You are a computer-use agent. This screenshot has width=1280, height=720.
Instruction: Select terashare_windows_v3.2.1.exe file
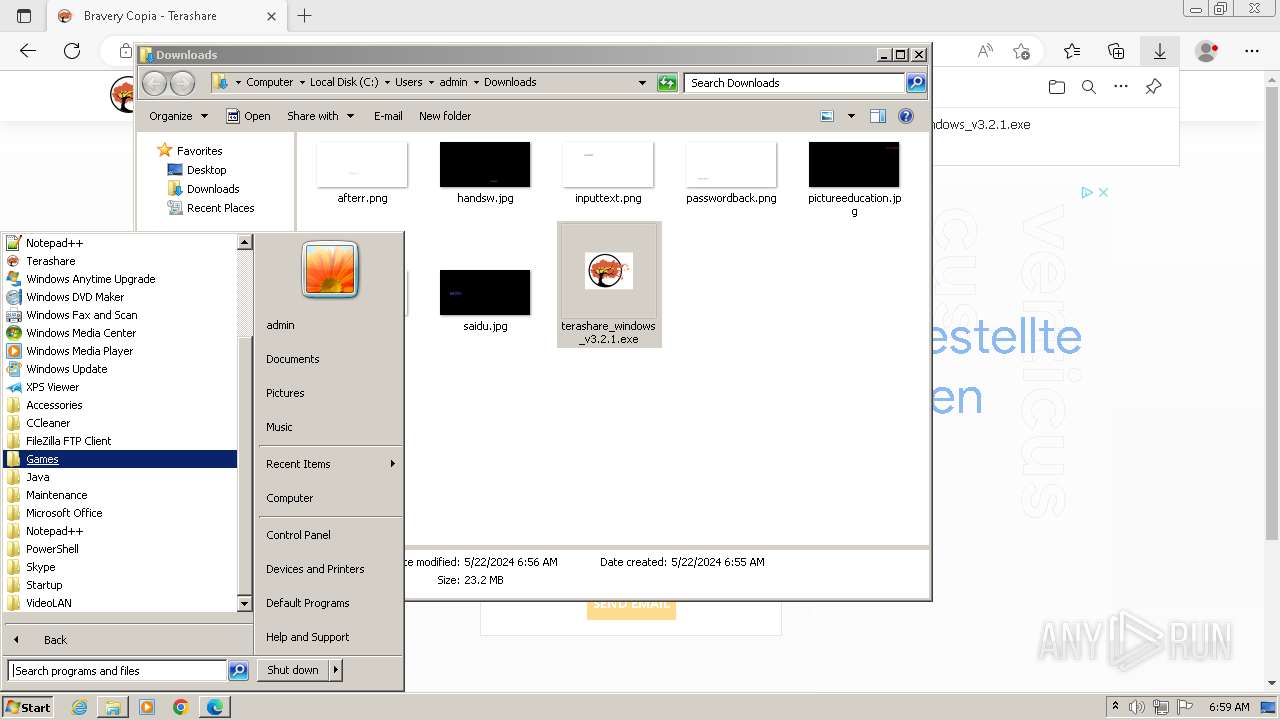click(609, 285)
